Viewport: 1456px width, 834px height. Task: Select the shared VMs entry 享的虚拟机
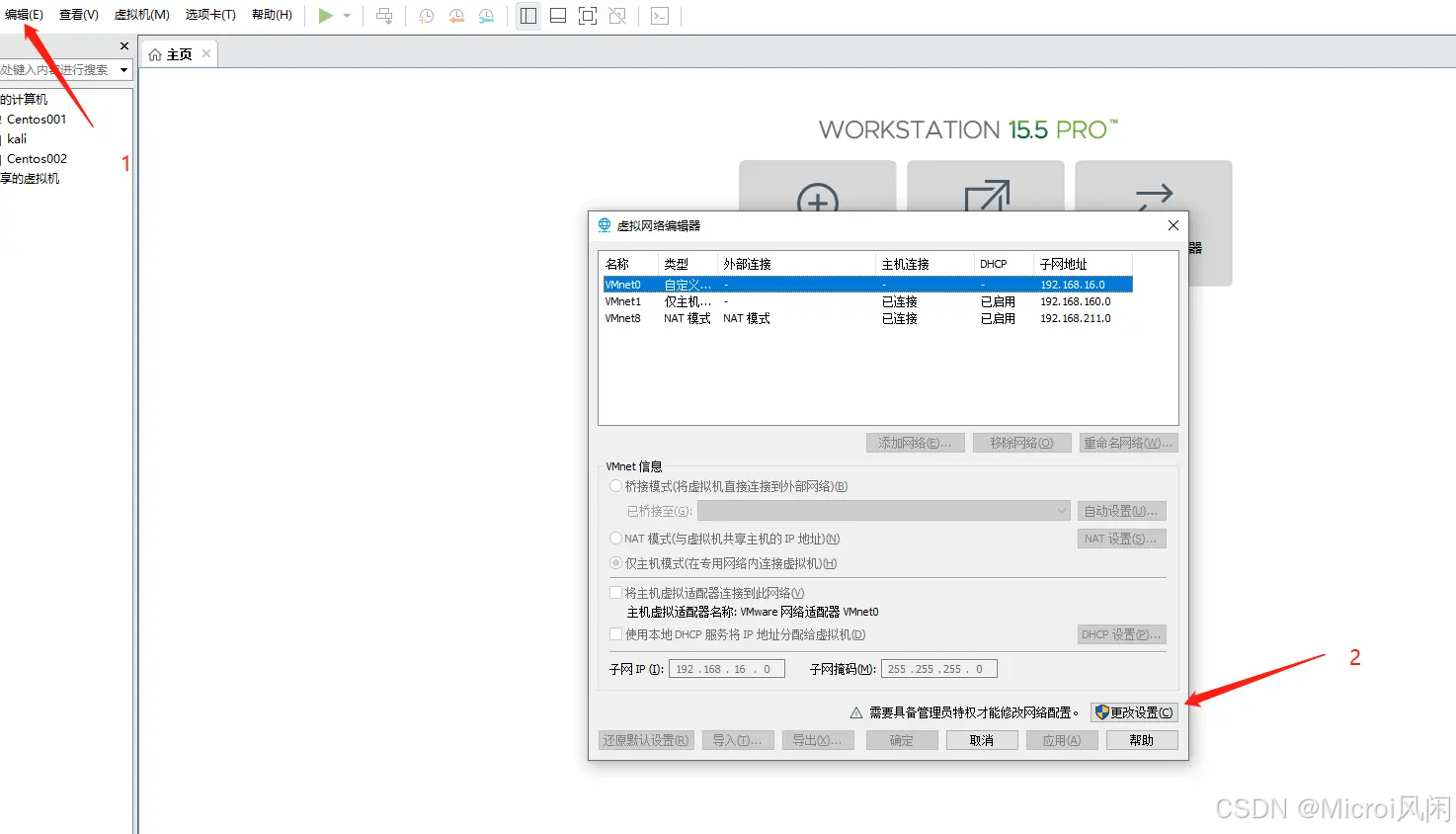click(30, 178)
